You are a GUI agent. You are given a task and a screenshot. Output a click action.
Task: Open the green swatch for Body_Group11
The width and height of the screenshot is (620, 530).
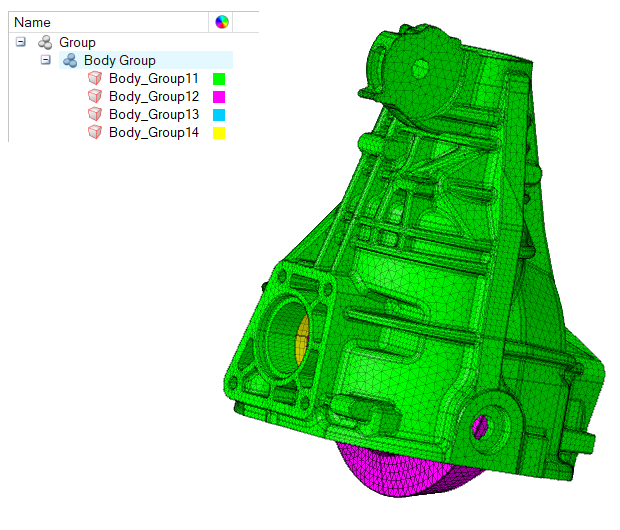click(219, 79)
